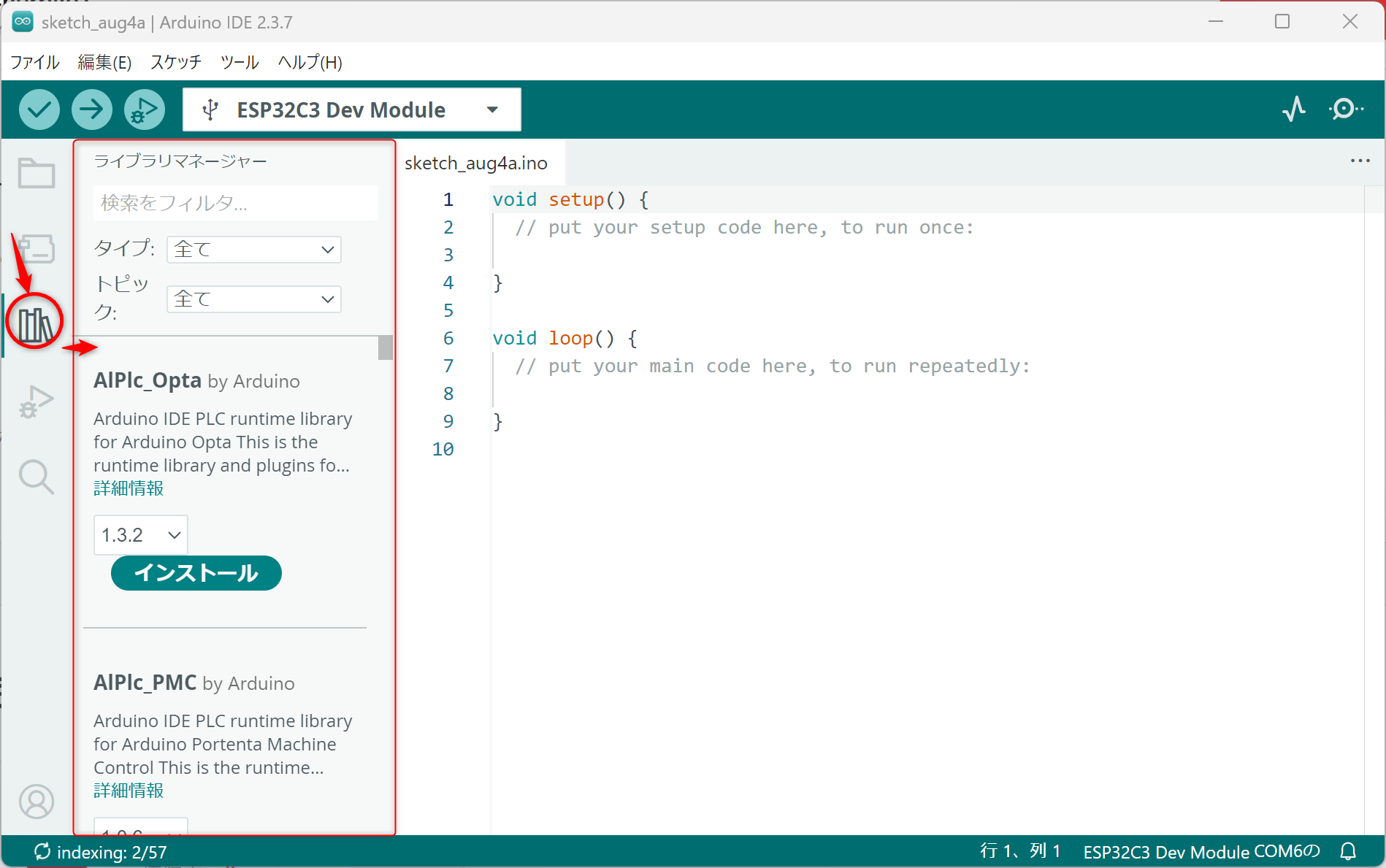Click the indexing: 2/57 status

coord(101,852)
